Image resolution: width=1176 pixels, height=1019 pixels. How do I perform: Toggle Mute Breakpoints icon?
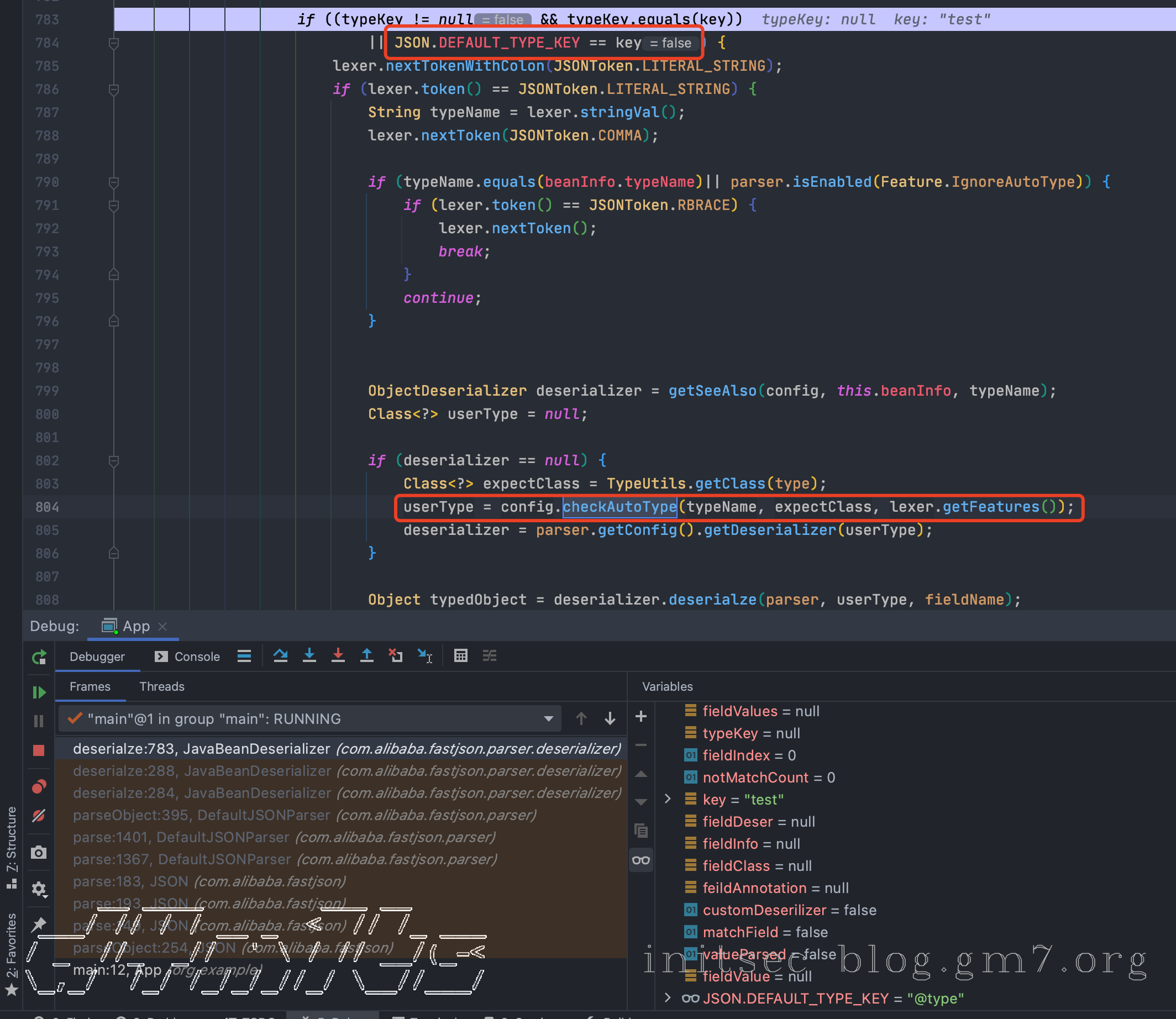[39, 816]
